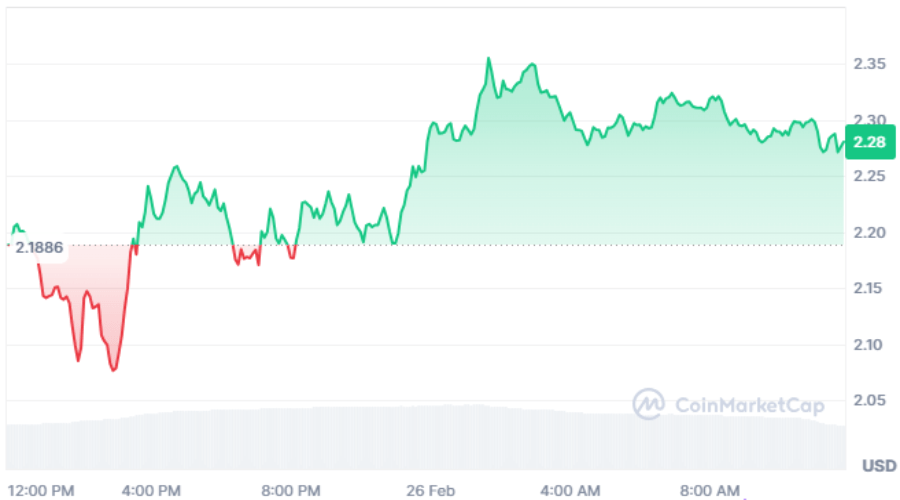
Task: Click the 2.05 price axis label
Action: pos(868,400)
